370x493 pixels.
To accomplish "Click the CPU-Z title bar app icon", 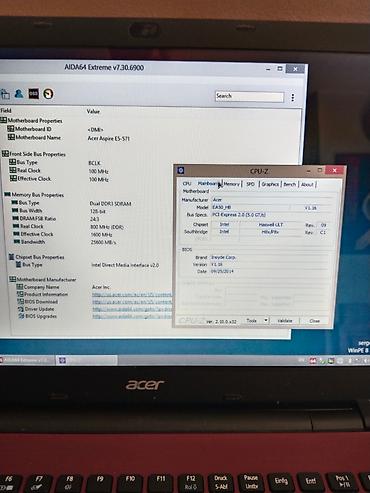I will 181,171.
